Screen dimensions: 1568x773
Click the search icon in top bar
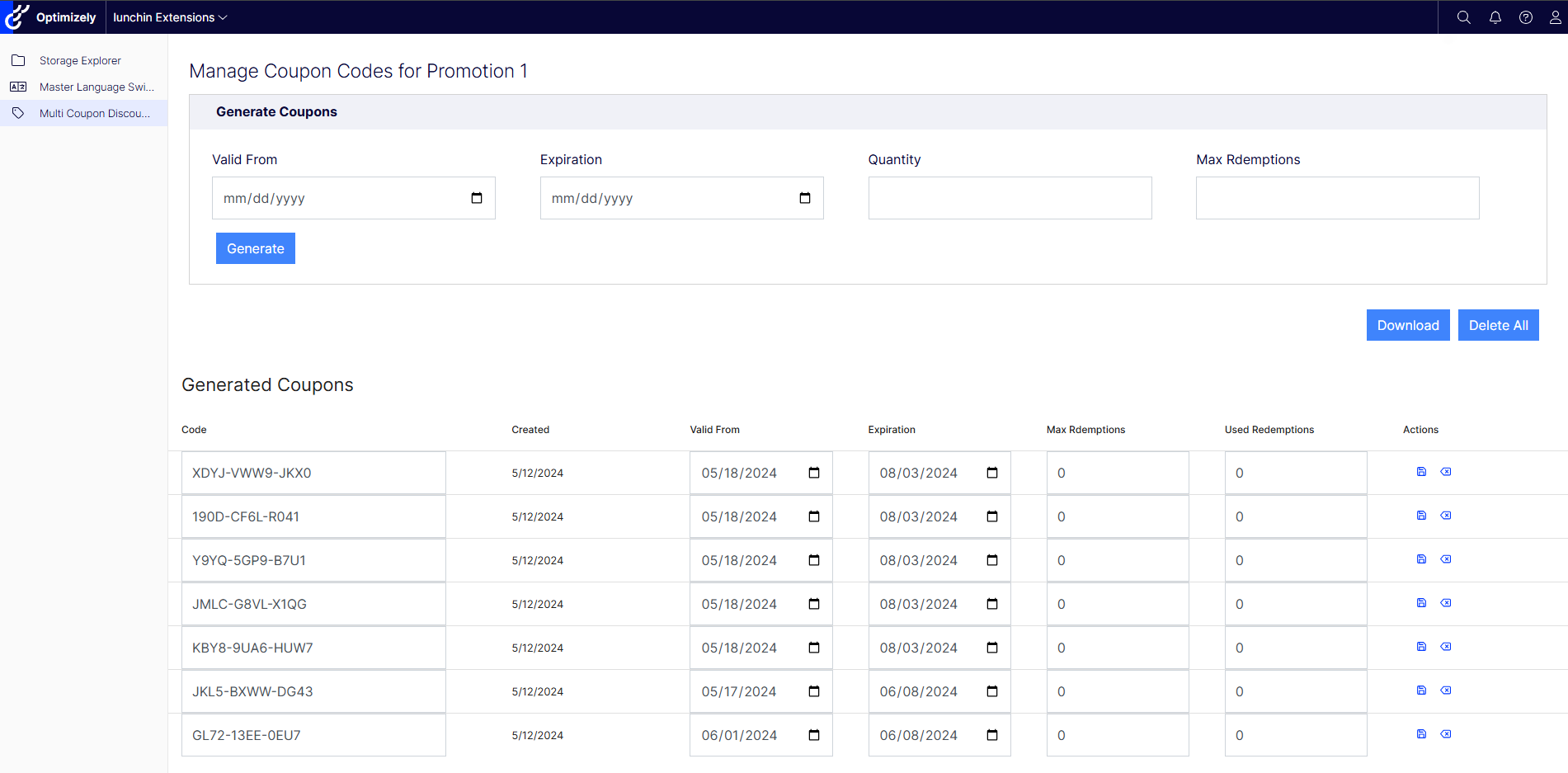1463,17
